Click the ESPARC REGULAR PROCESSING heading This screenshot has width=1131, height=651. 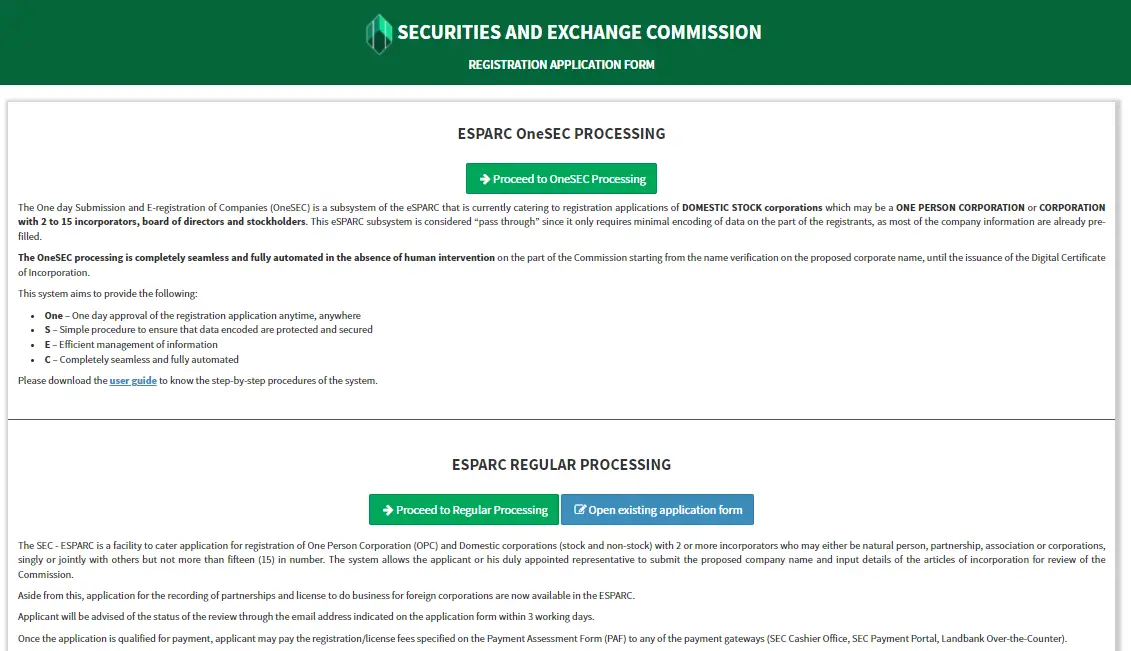pos(561,464)
